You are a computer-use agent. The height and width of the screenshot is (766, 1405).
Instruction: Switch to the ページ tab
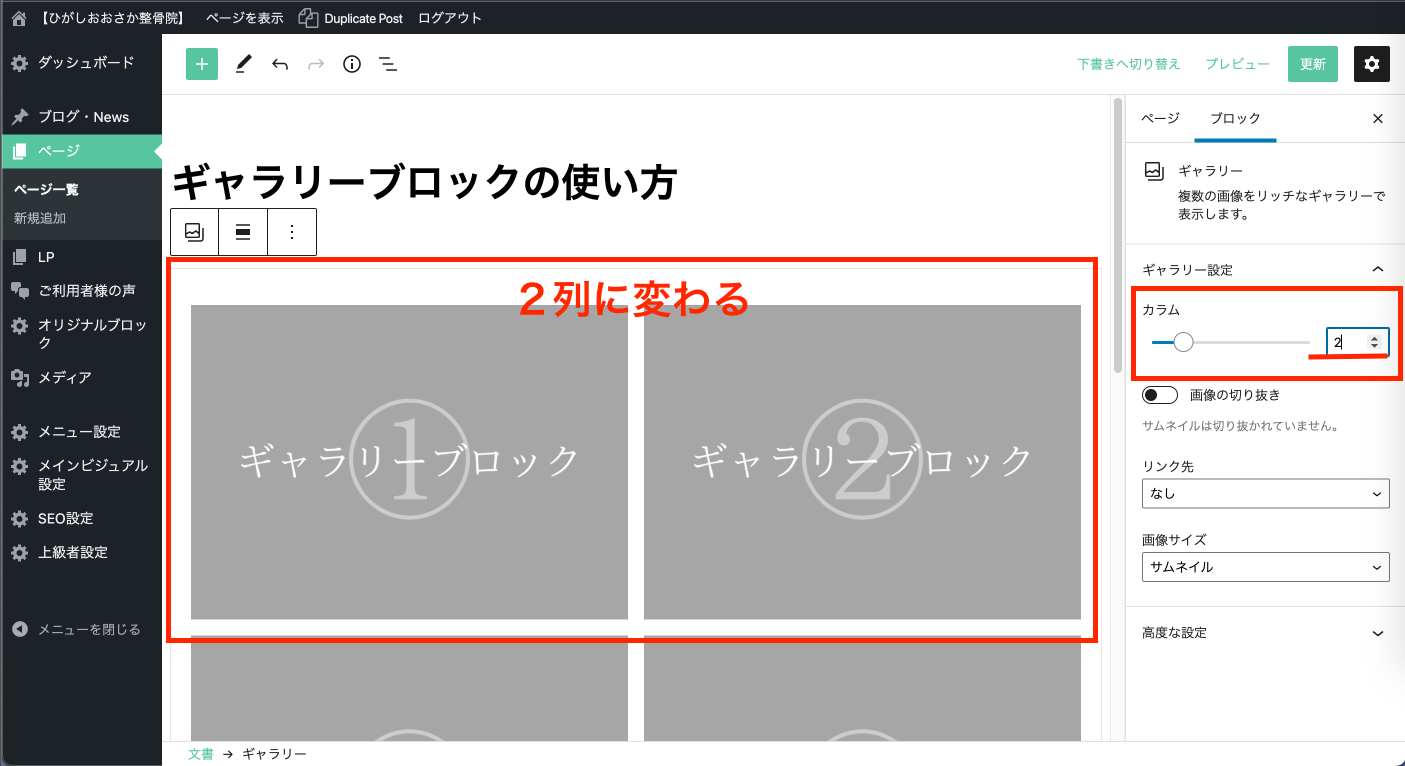point(1160,118)
